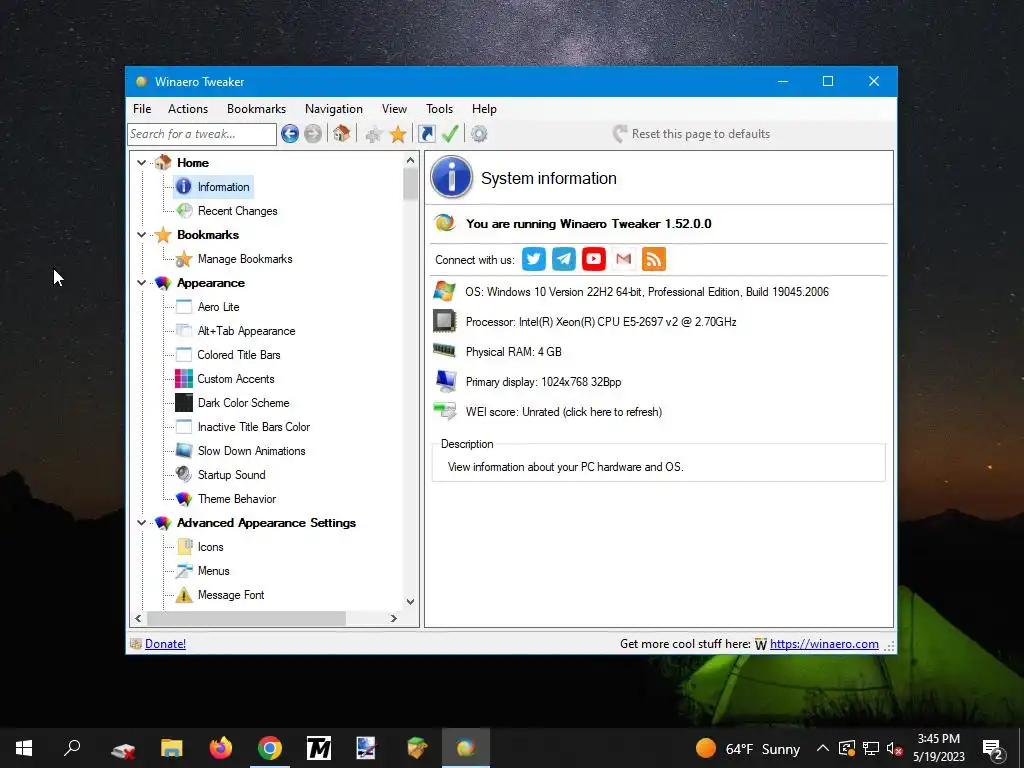This screenshot has height=768, width=1024.
Task: Click tree panel scroll down arrow
Action: tap(410, 601)
